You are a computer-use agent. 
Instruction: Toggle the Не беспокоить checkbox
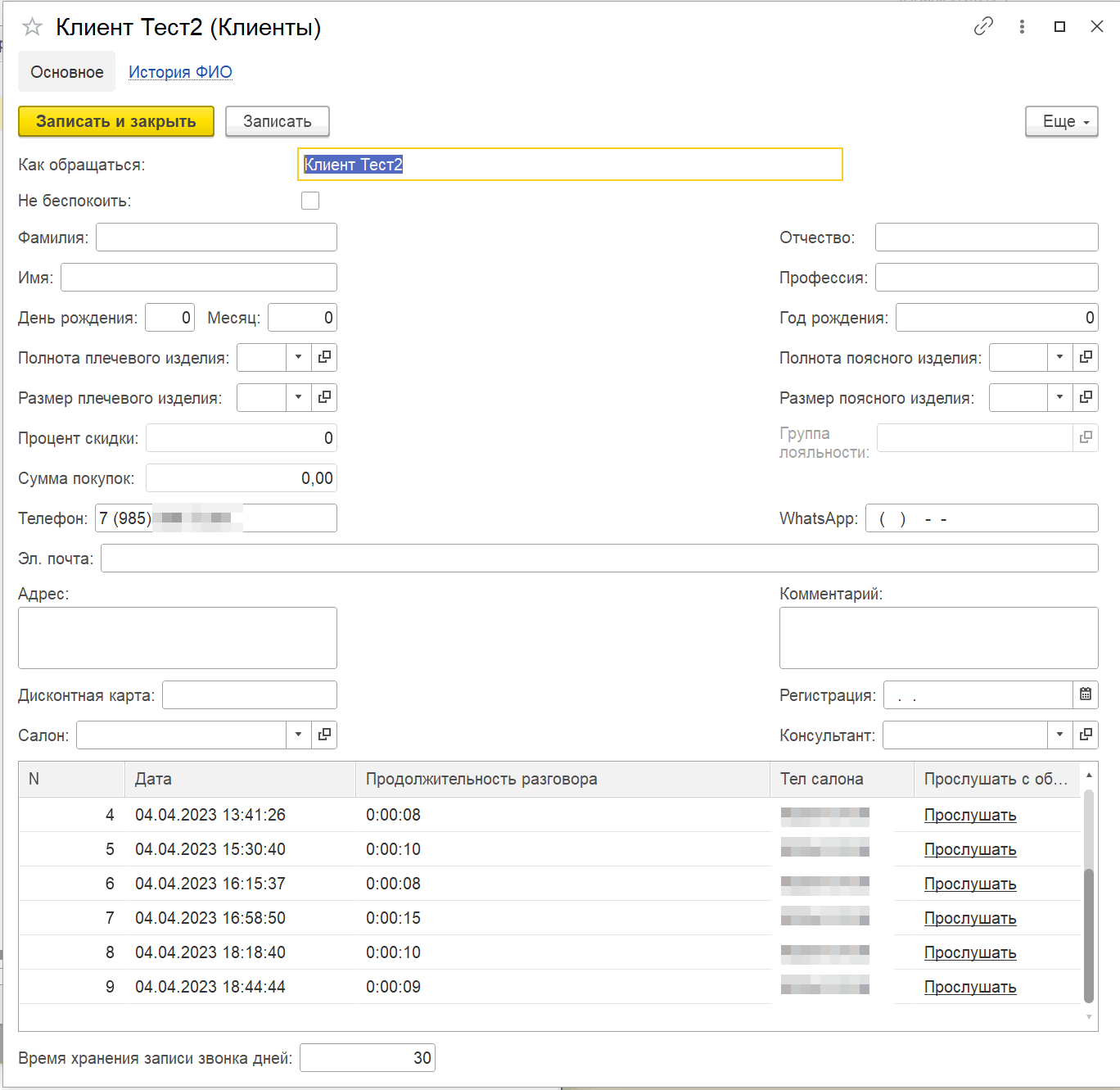point(310,201)
